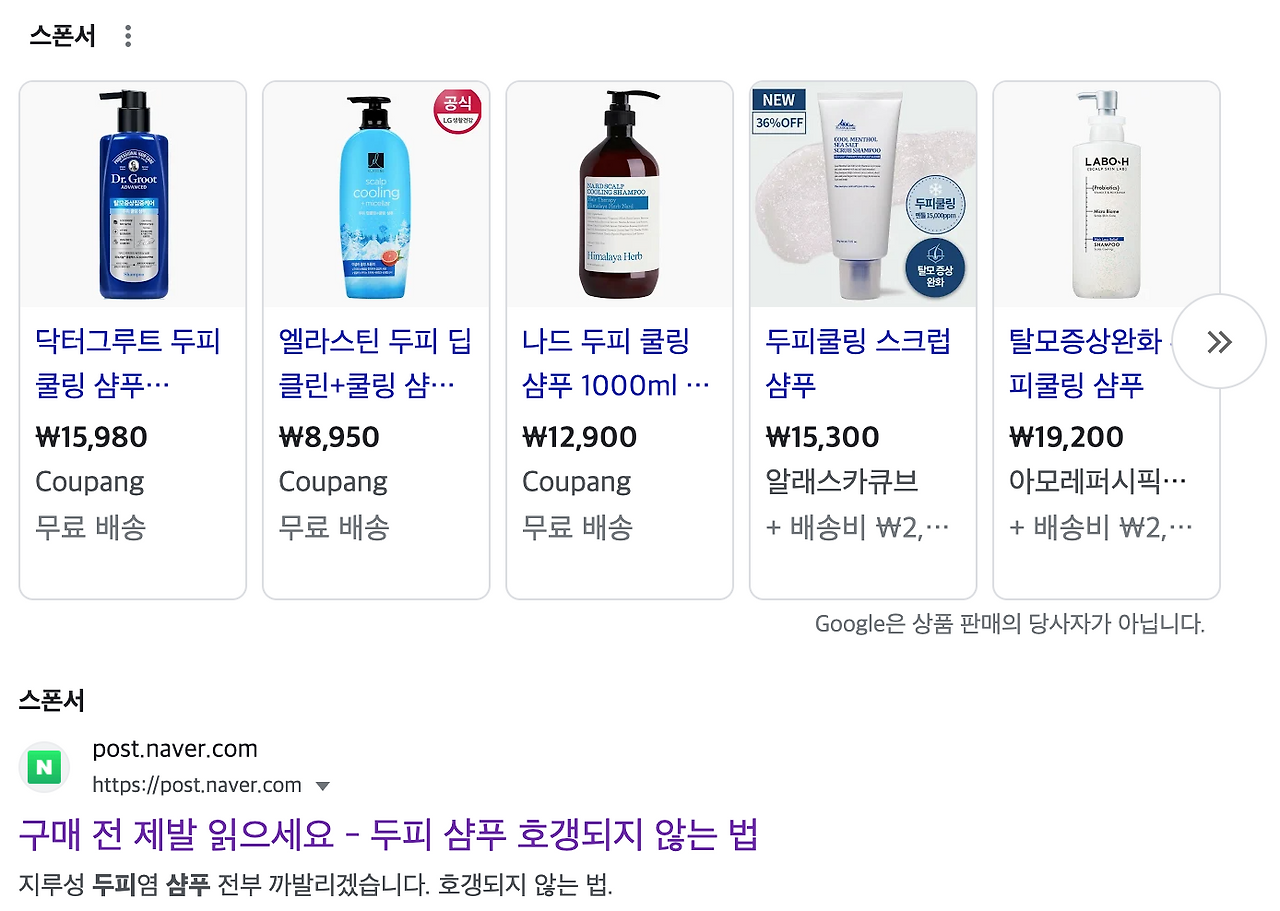Click the 공식 LG생활건강 badge
Viewport: 1280px width, 911px height.
pyautogui.click(x=457, y=112)
